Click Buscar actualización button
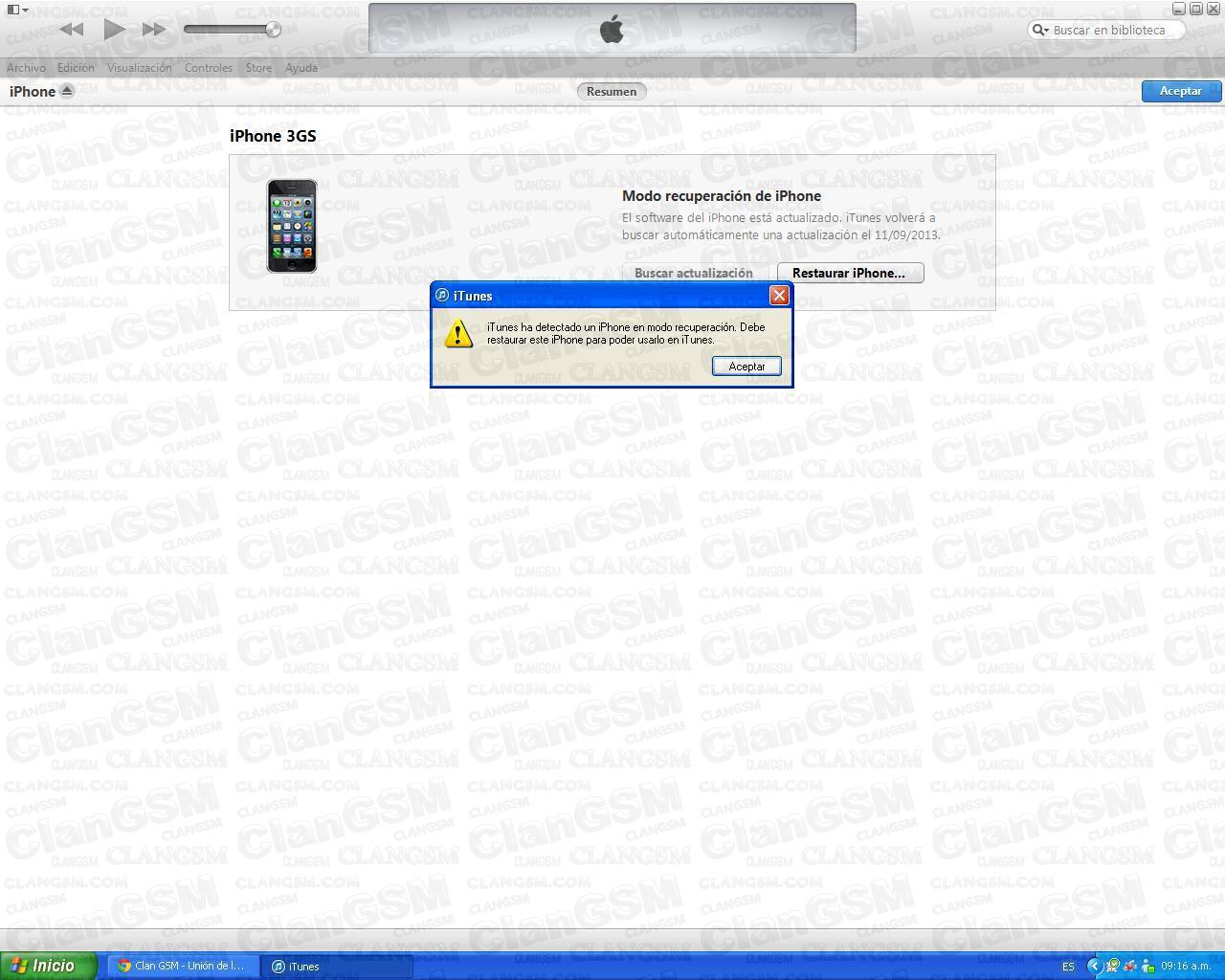1225x980 pixels. pyautogui.click(x=694, y=273)
